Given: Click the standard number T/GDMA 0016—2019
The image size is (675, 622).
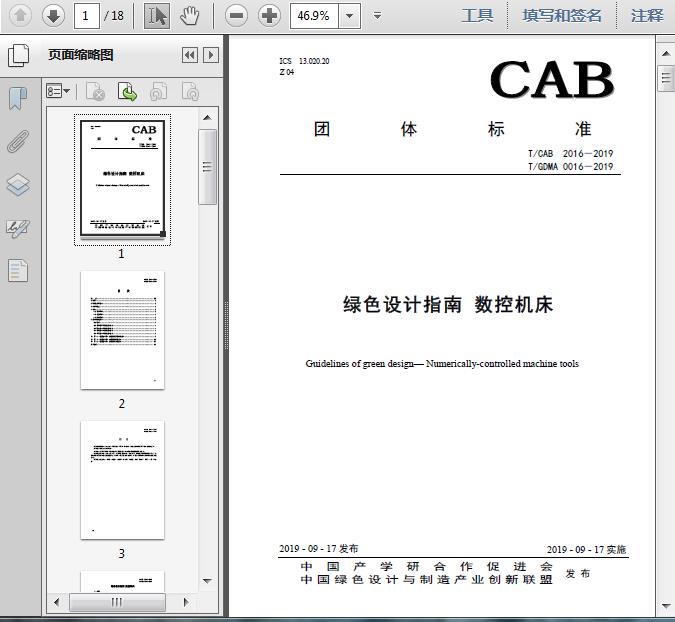Looking at the screenshot, I should click(x=570, y=167).
